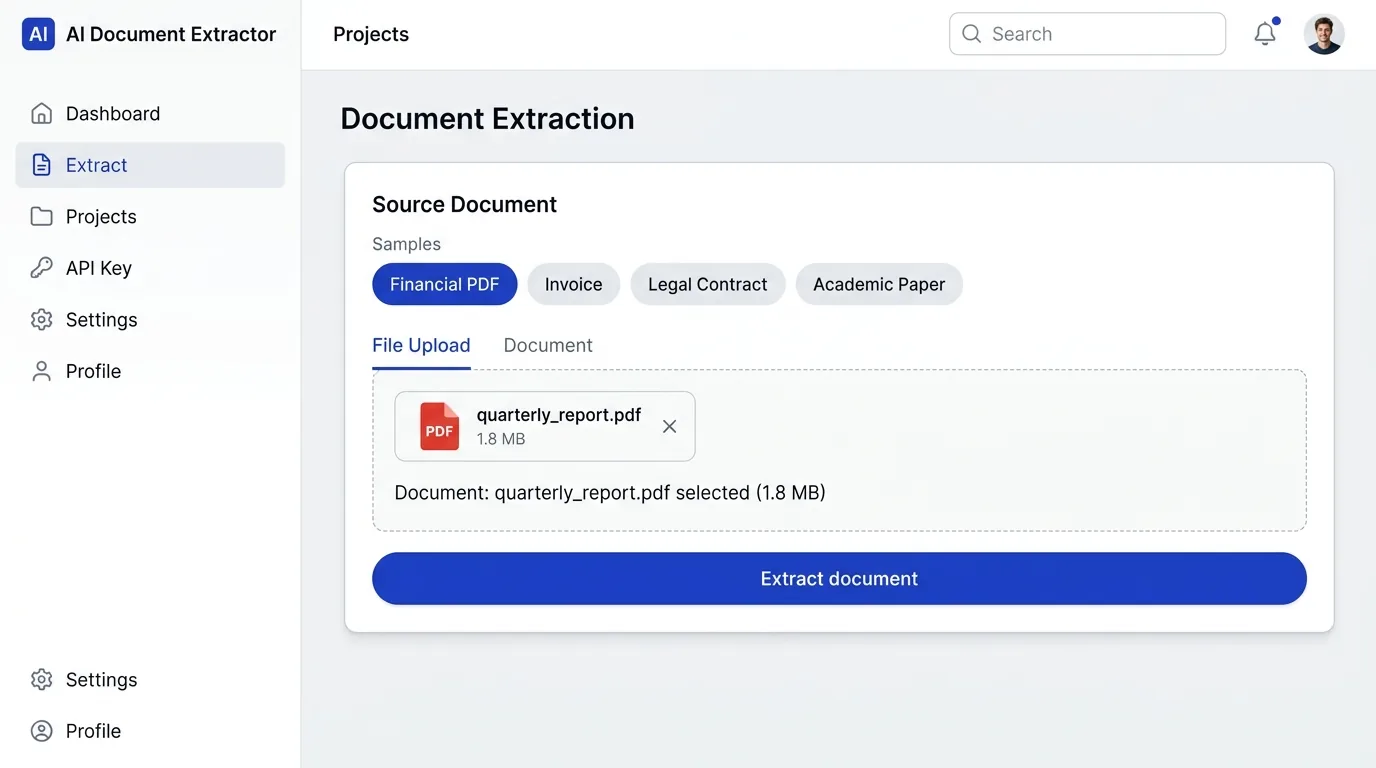Open Dashboard in the sidebar
This screenshot has width=1376, height=768.
coord(150,113)
